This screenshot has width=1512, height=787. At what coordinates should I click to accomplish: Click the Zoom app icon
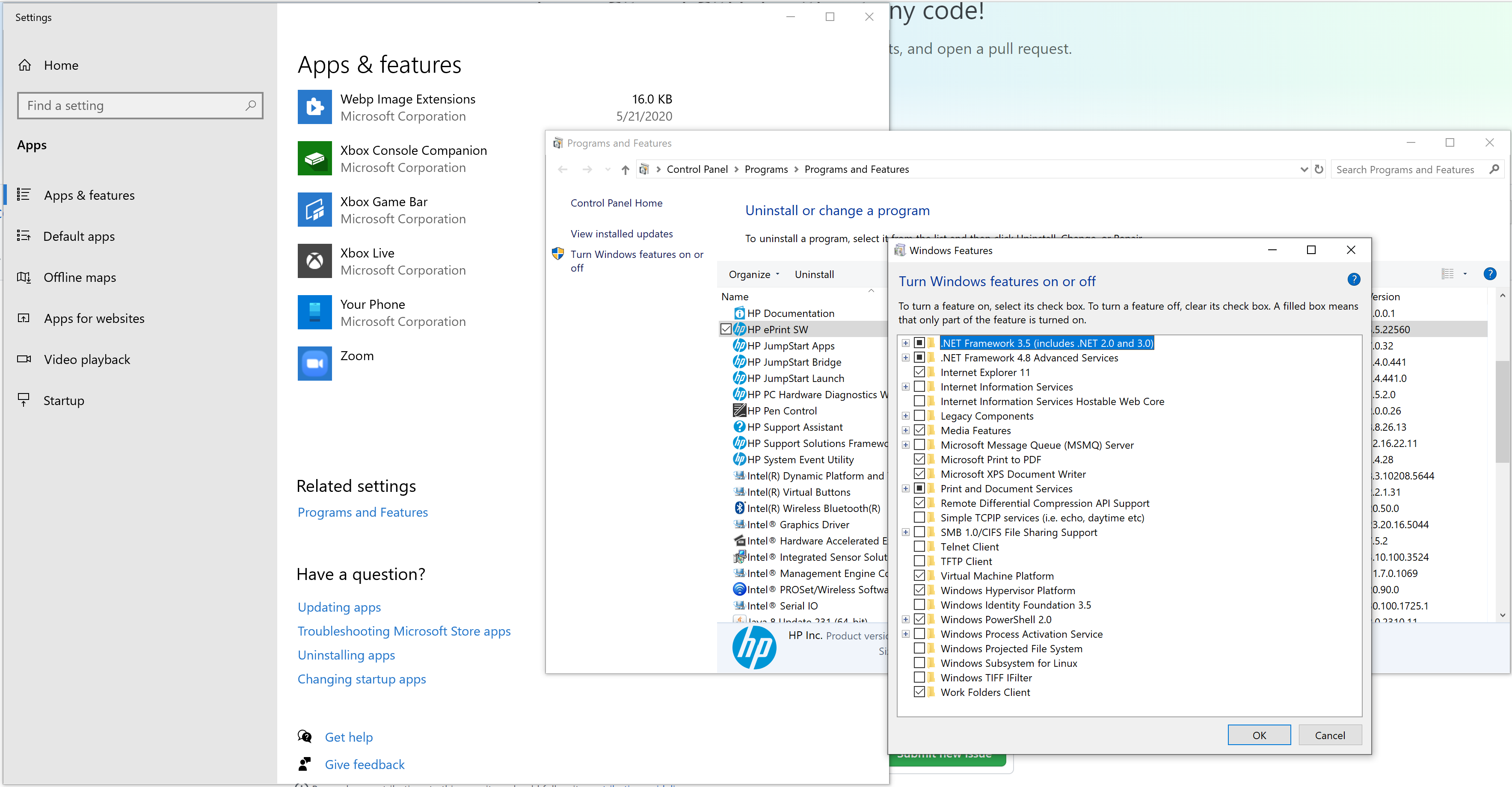(314, 363)
